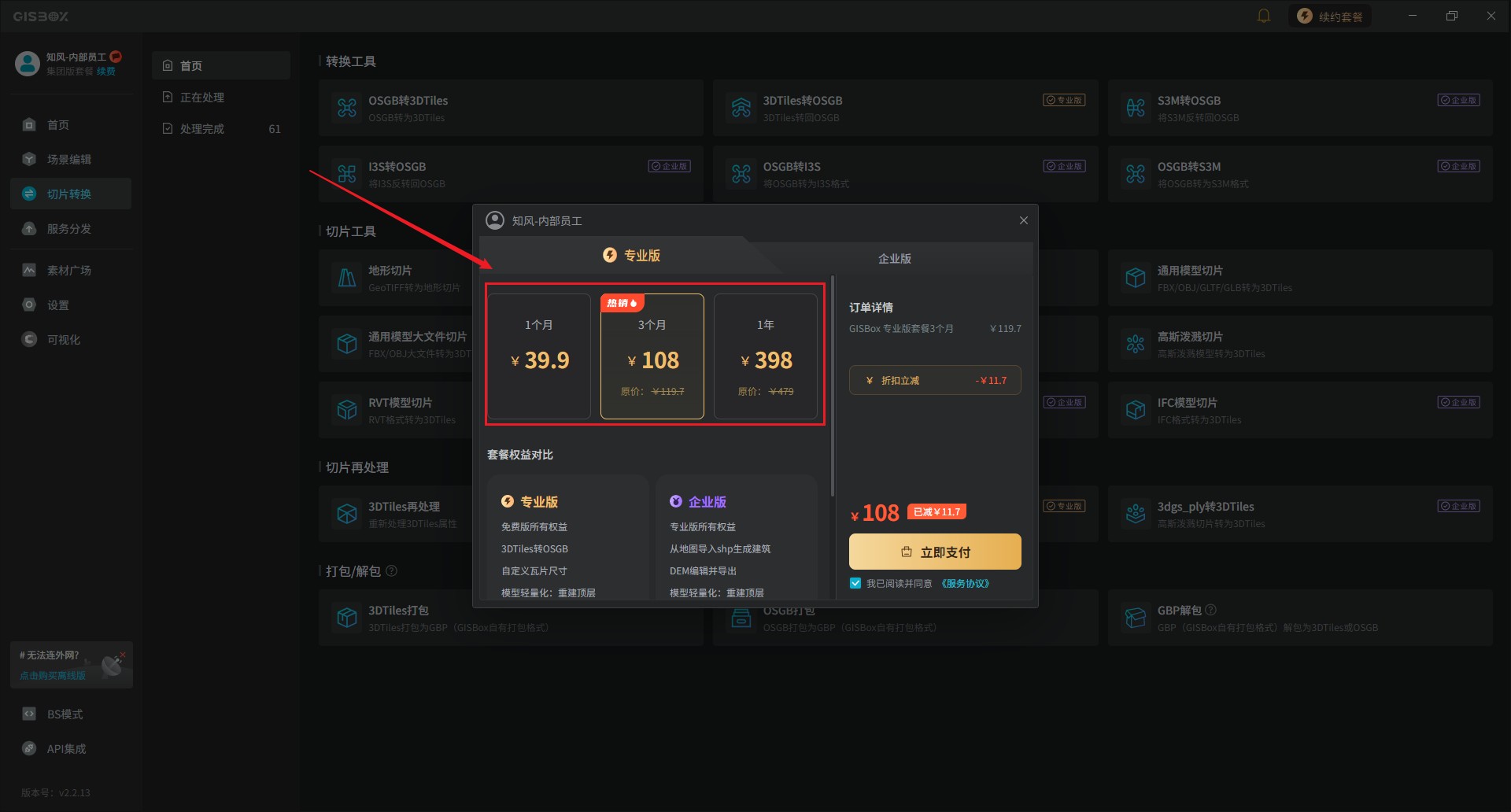Click the 3DTiles打包 tool icon
The width and height of the screenshot is (1511, 812).
347,618
